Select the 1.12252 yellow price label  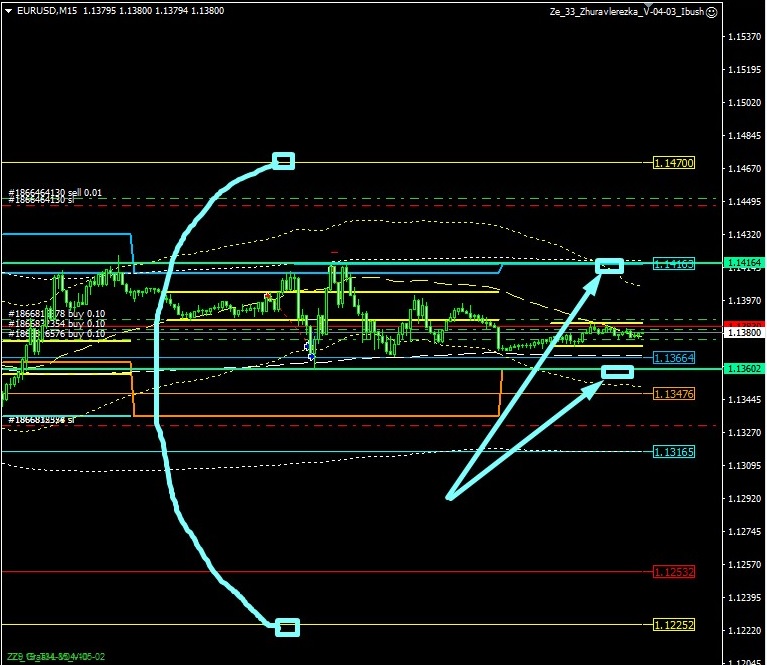coord(673,624)
